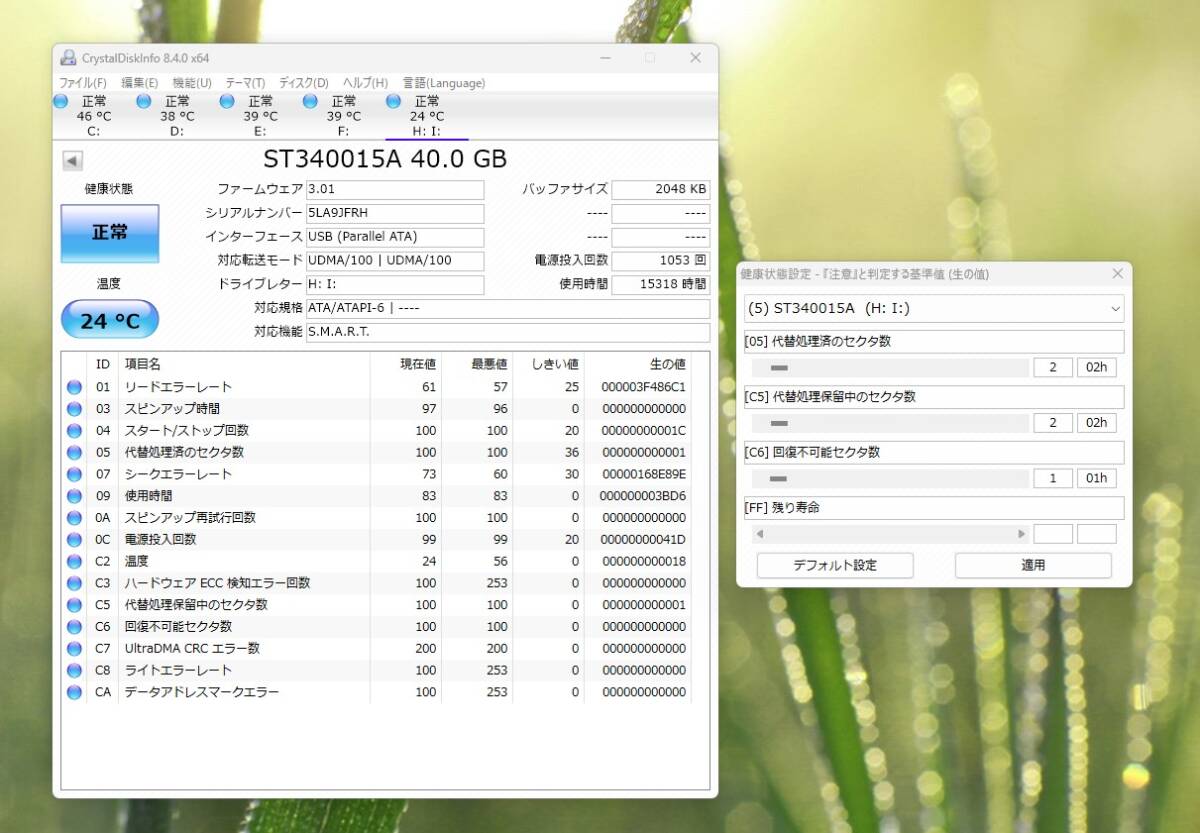
Task: Click the しきい値 column header
Action: click(x=549, y=365)
